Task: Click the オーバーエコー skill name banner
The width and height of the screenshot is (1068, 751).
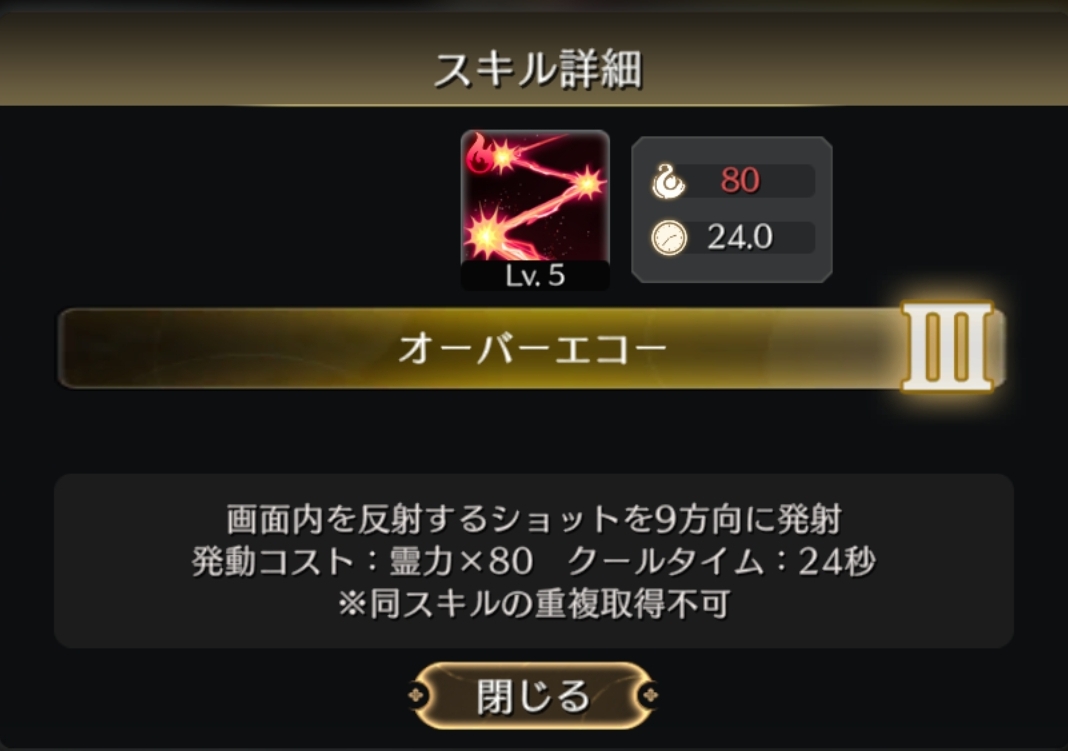Action: pos(531,348)
